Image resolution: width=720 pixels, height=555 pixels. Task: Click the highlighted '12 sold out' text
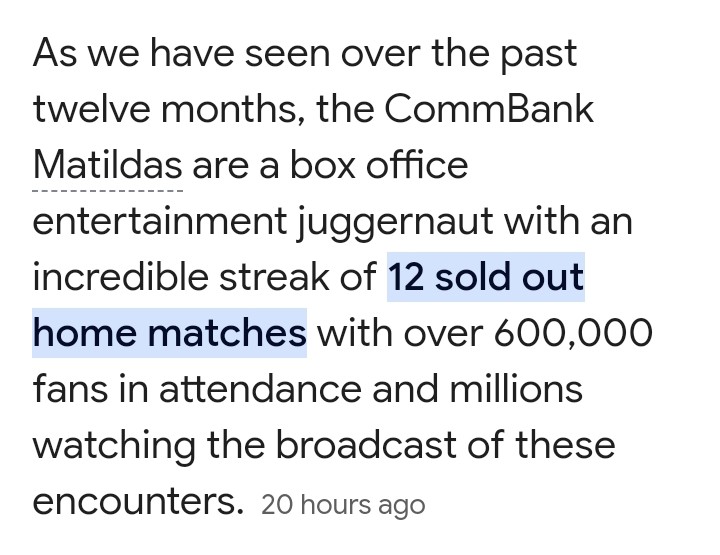486,277
